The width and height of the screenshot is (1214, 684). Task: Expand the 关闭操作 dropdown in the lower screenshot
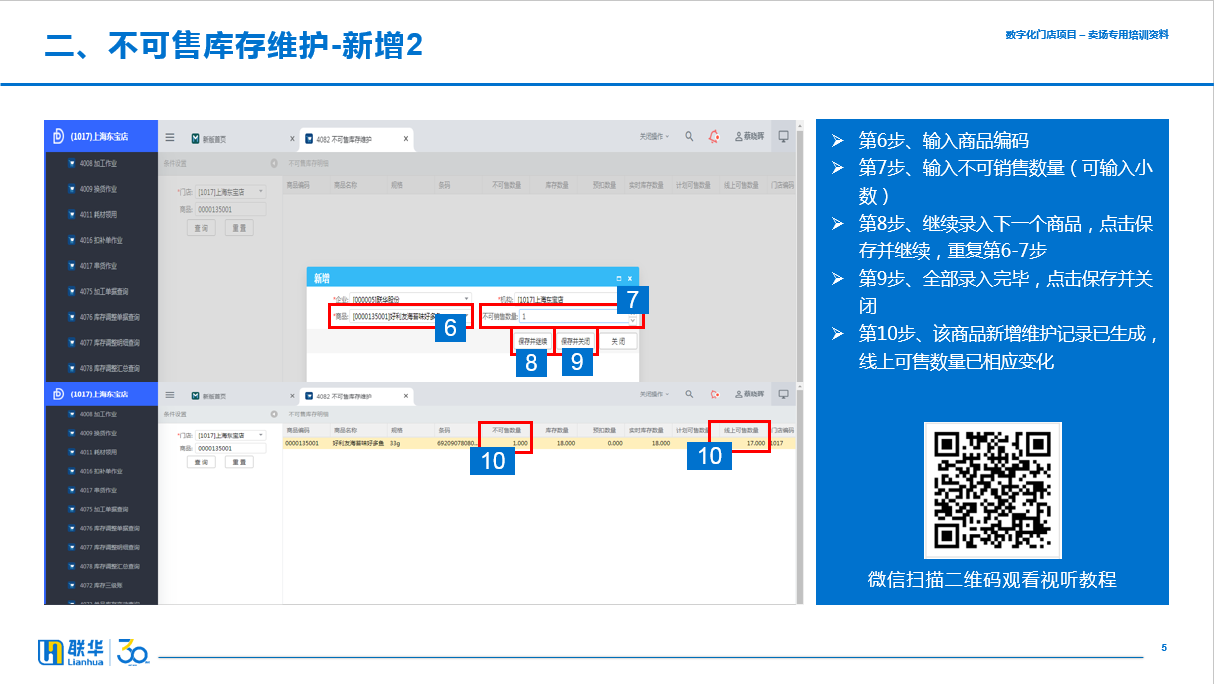654,395
